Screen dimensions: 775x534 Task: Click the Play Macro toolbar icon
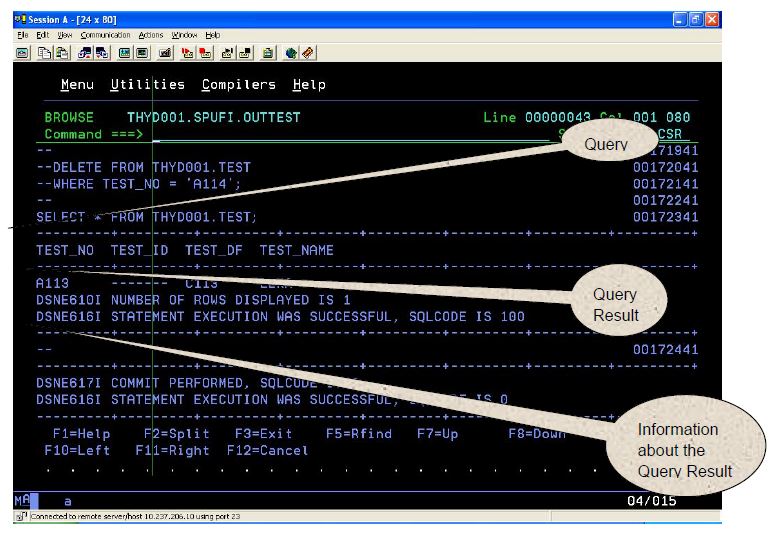[227, 53]
